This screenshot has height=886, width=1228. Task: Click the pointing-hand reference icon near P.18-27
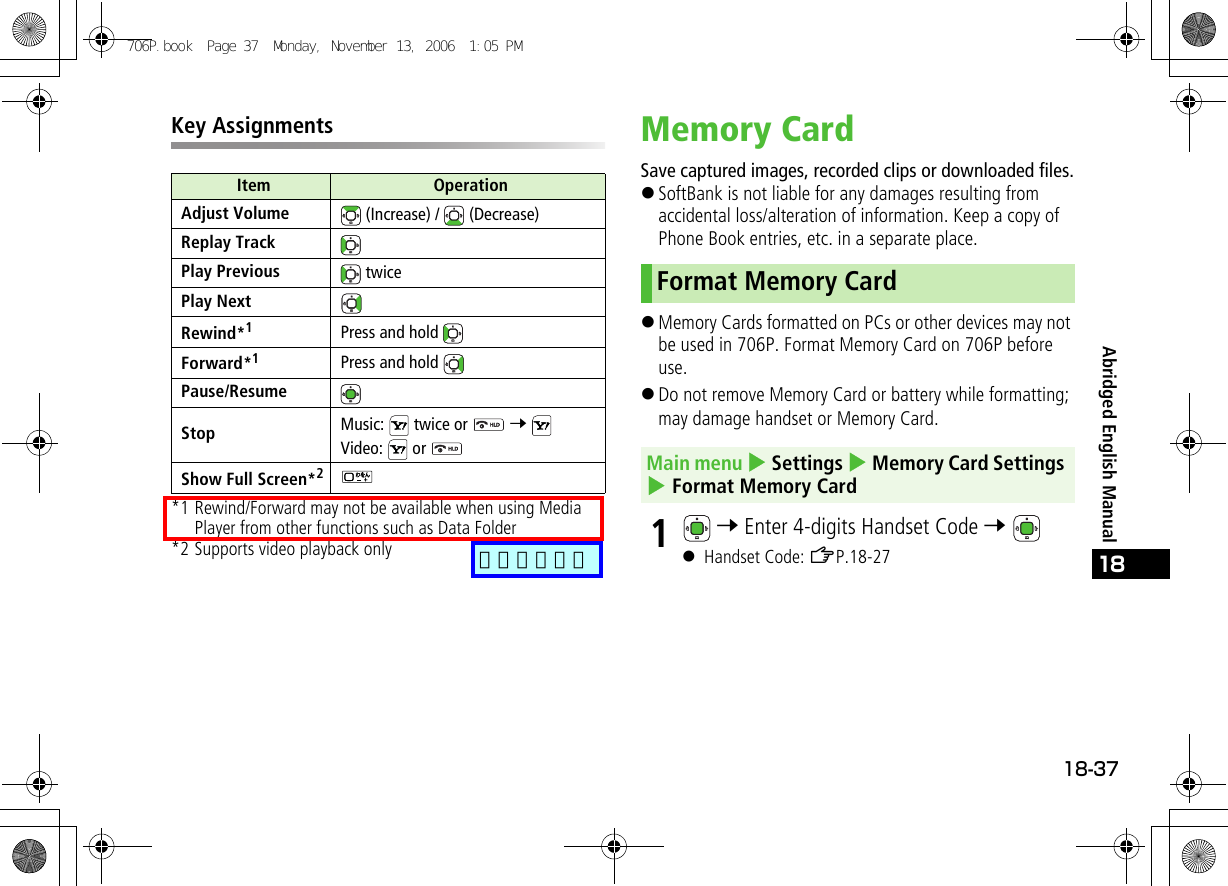(822, 556)
